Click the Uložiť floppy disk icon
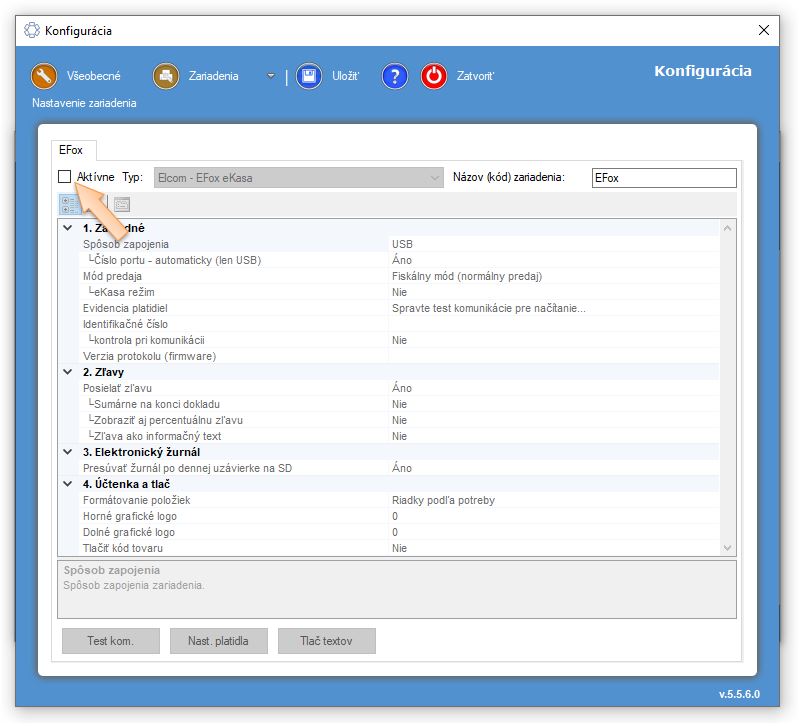 [309, 76]
